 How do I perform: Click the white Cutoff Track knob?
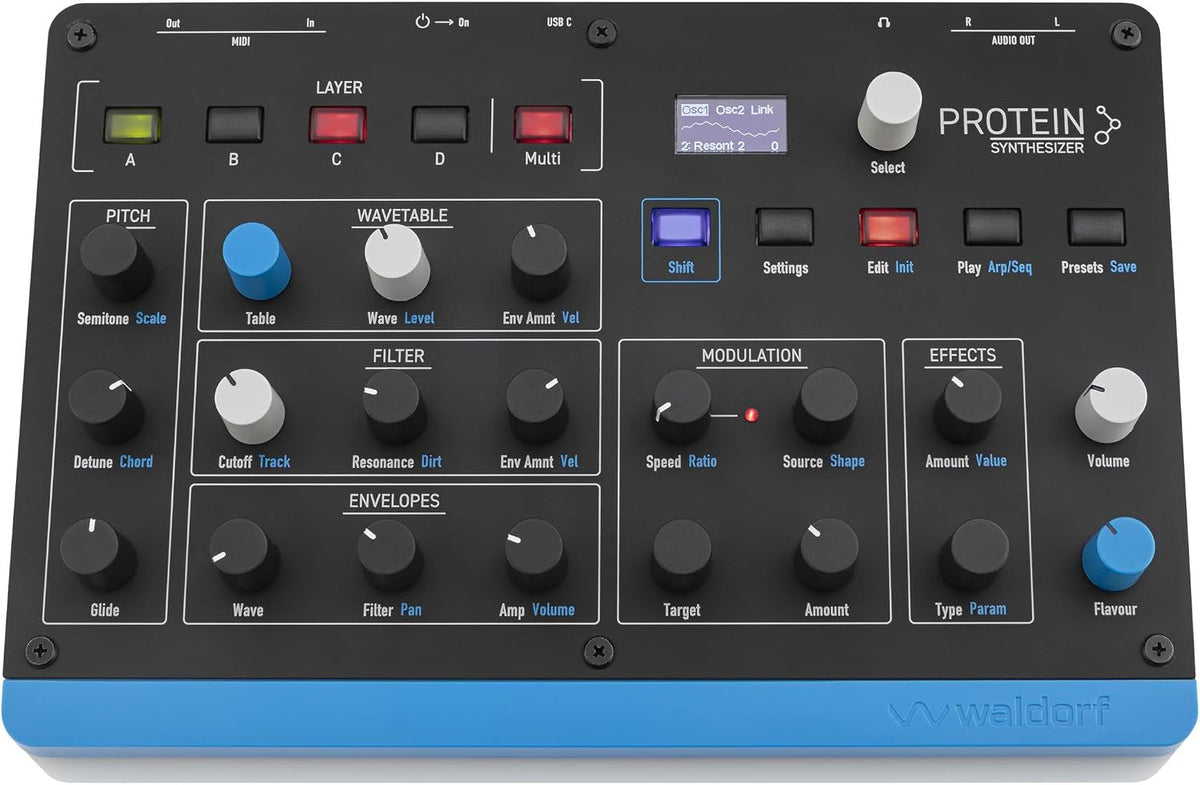[x=249, y=407]
